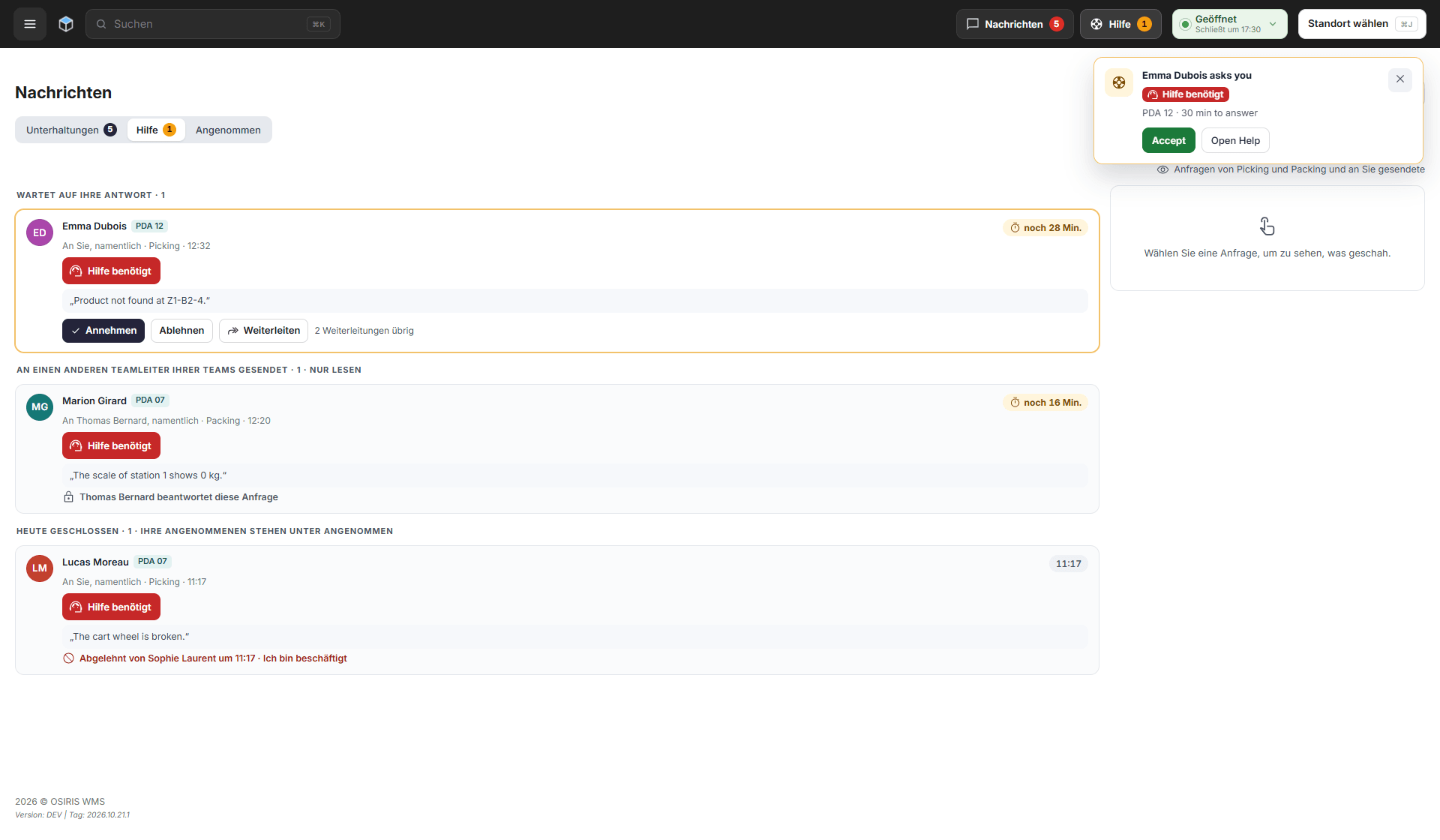This screenshot has height=840, width=1440.
Task: Switch to the Angenommen tab
Action: (x=228, y=130)
